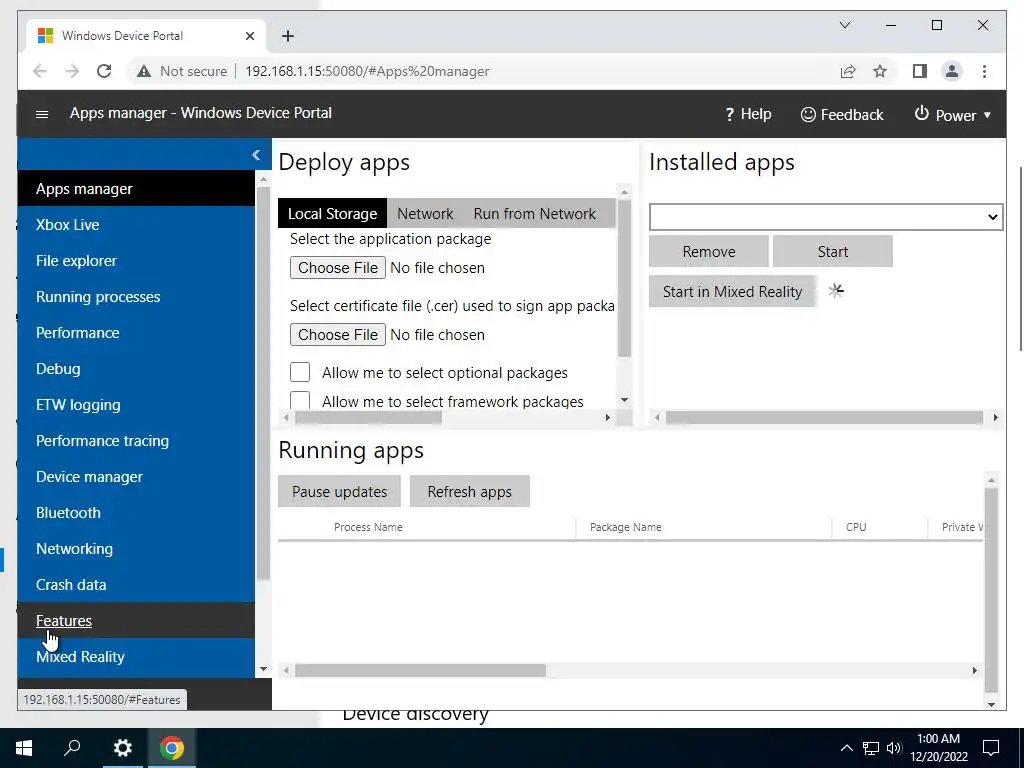
Task: Switch to the Network deploy tab
Action: [x=425, y=214]
